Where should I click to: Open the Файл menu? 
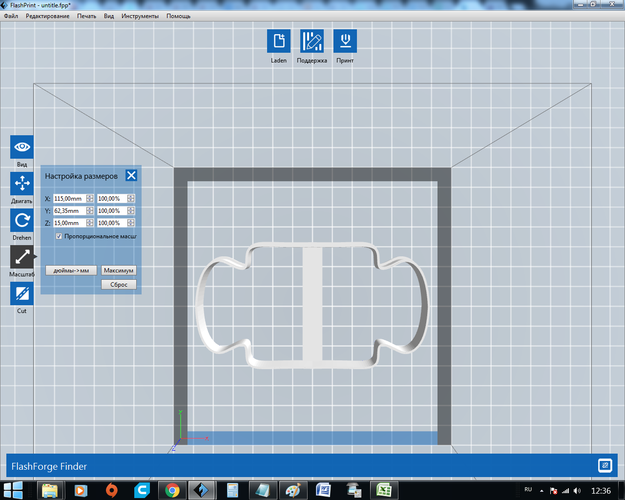(x=11, y=16)
